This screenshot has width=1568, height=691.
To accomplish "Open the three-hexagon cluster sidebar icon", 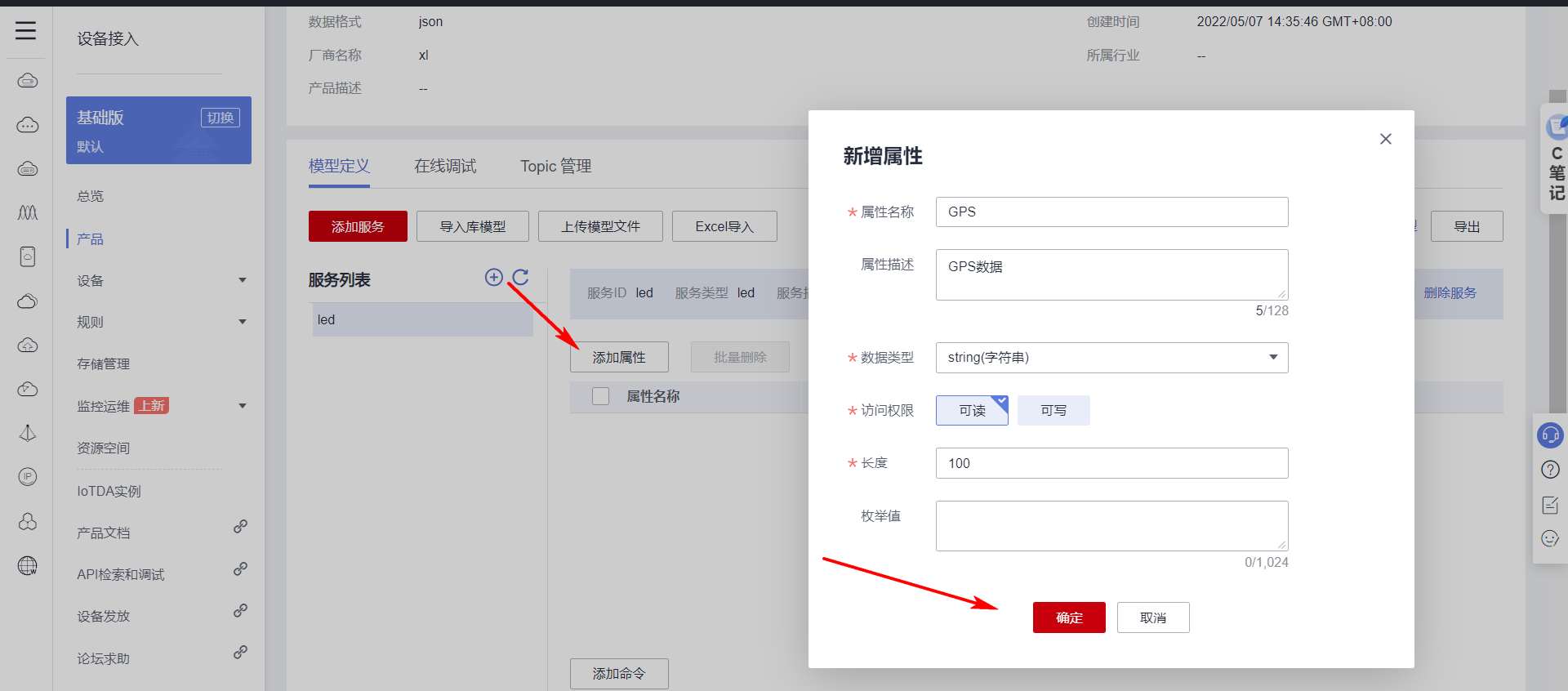I will point(28,521).
